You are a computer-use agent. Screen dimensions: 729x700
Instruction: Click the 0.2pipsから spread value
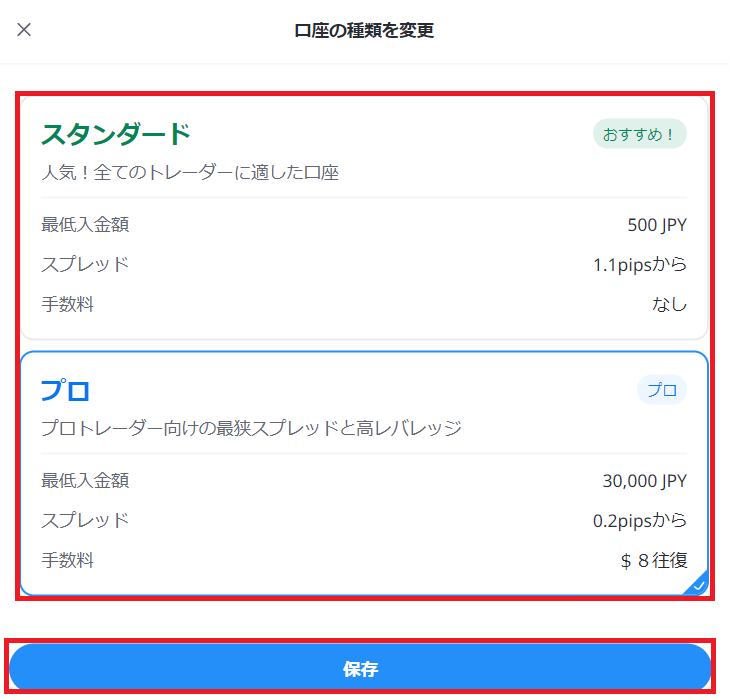[640, 520]
